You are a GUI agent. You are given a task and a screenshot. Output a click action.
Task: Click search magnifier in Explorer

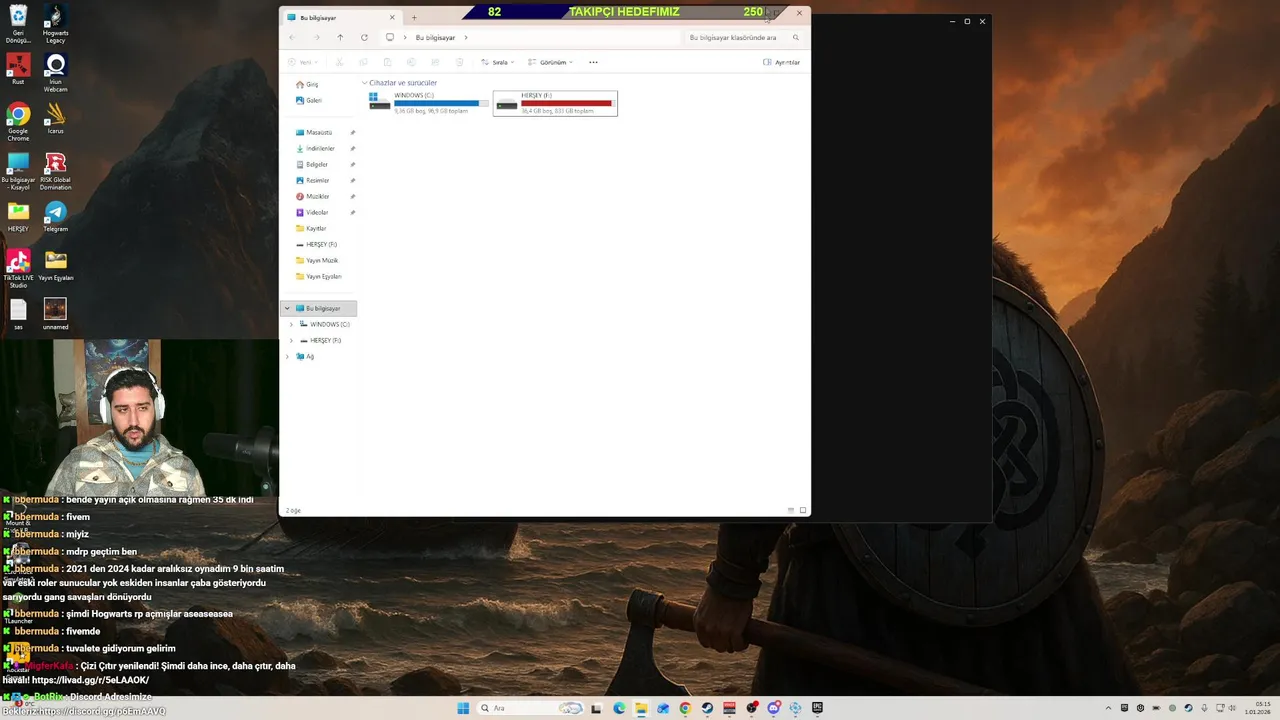[796, 37]
